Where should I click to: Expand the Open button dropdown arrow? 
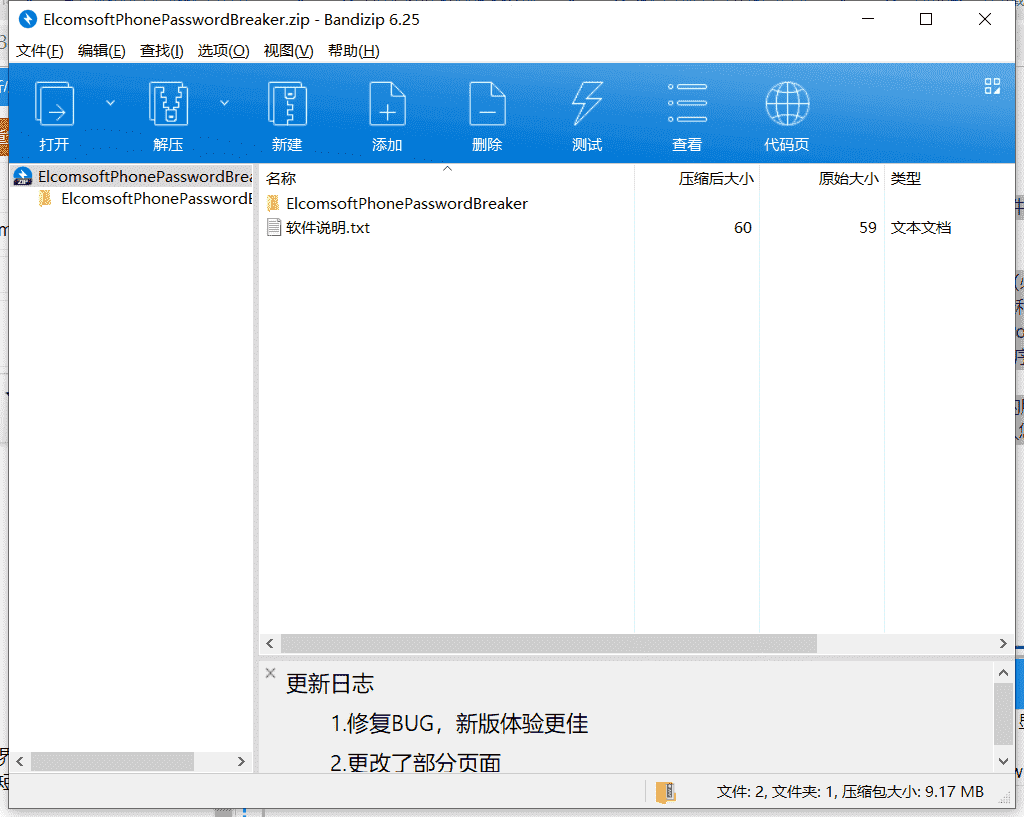tap(110, 103)
